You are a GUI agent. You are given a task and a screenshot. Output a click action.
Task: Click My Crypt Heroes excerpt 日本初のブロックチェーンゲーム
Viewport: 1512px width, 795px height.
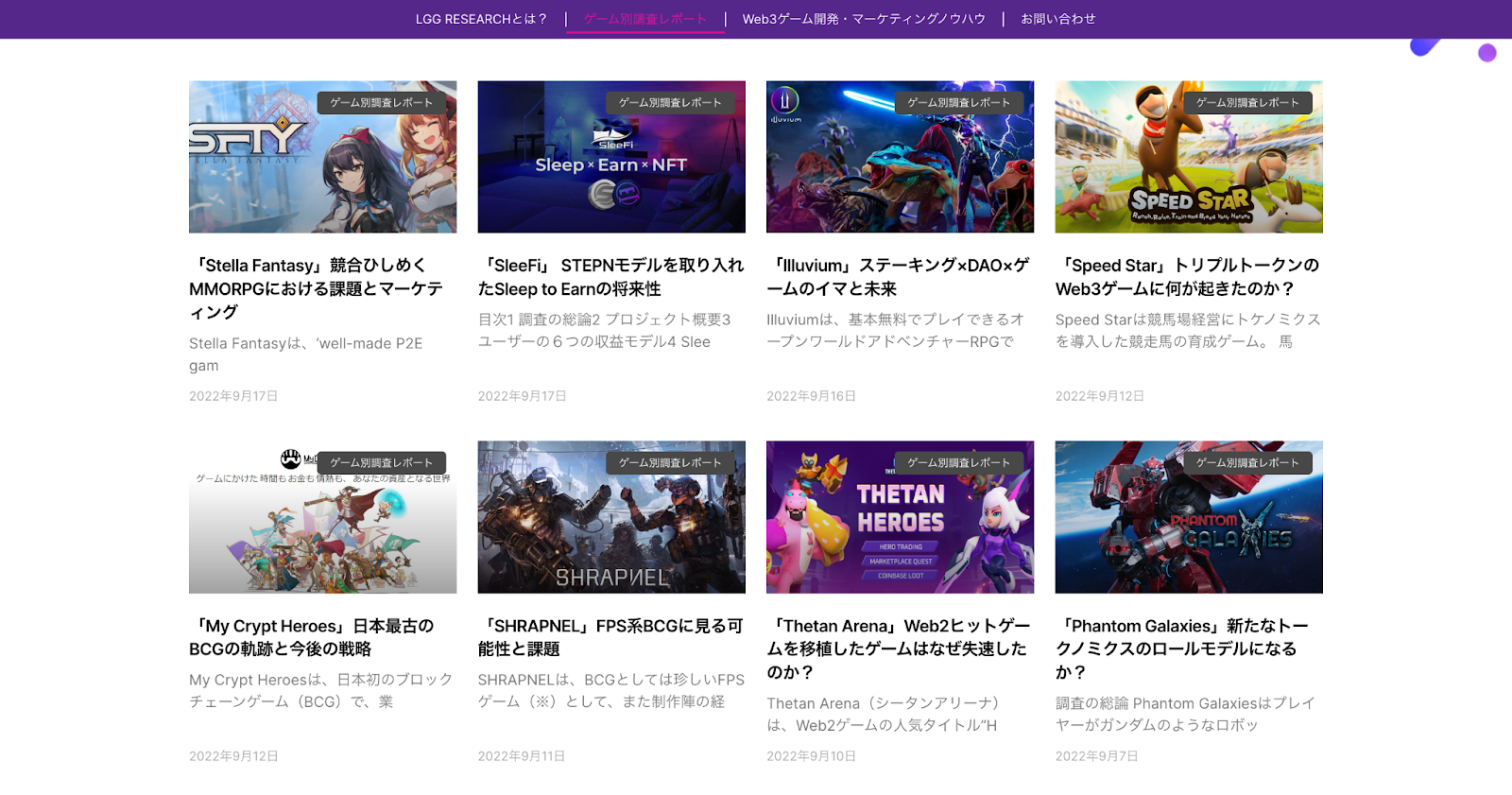[321, 691]
